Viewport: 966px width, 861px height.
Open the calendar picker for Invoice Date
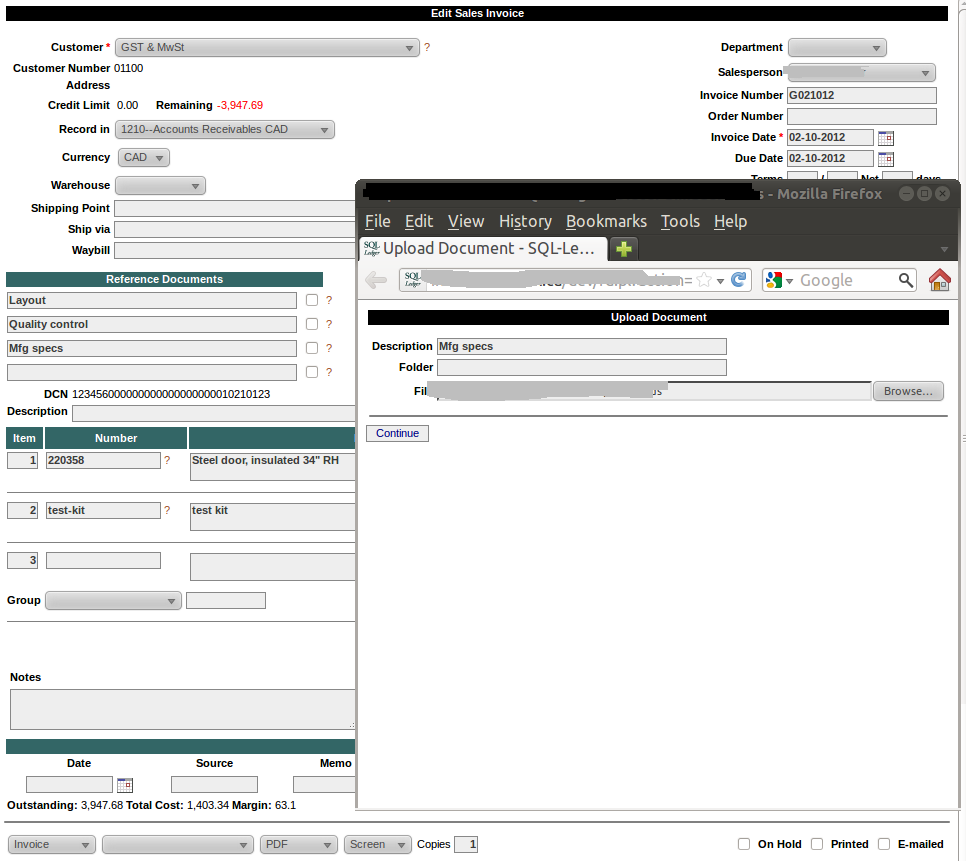pos(886,137)
